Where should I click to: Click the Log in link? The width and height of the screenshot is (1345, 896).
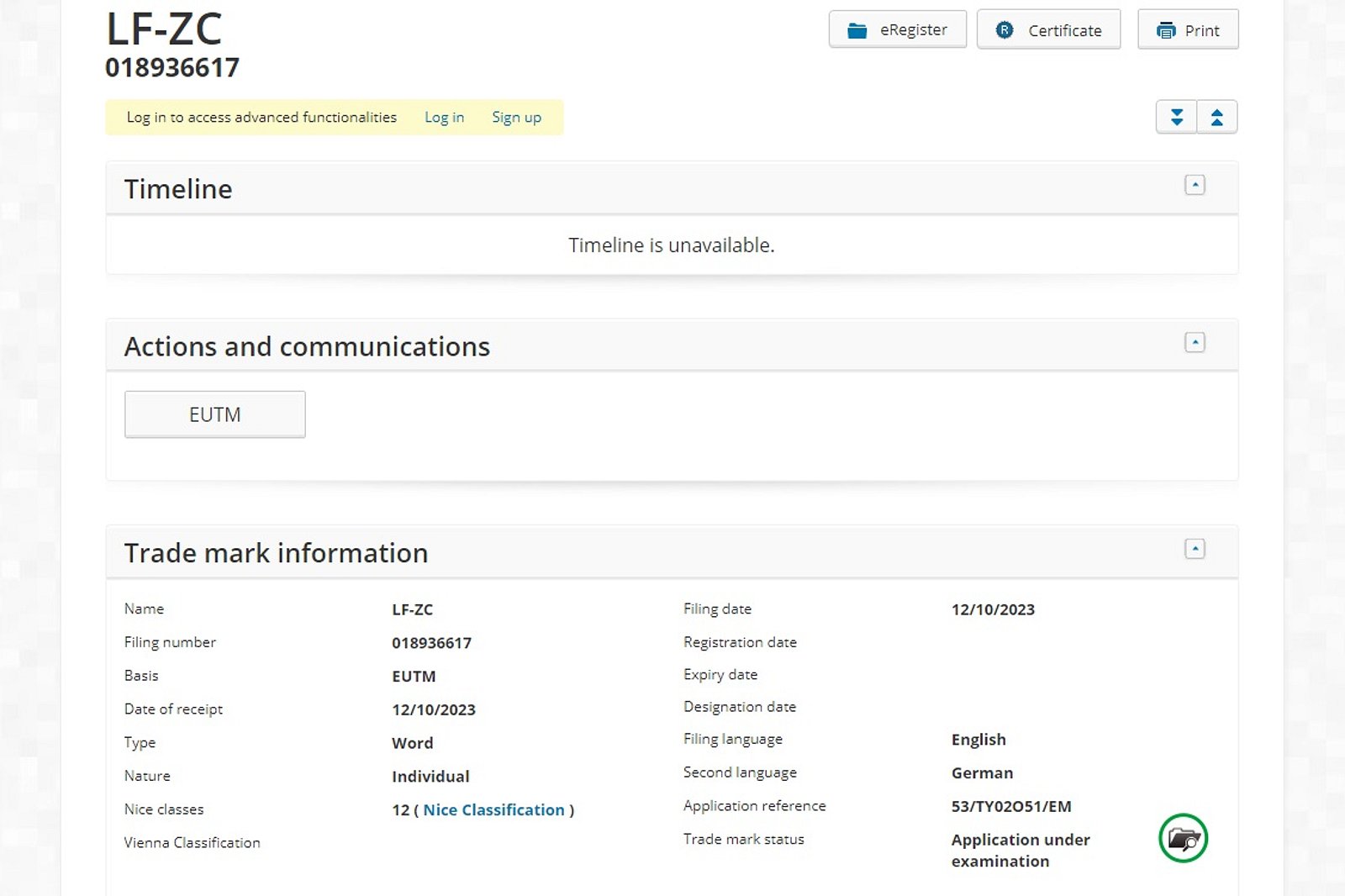point(444,118)
